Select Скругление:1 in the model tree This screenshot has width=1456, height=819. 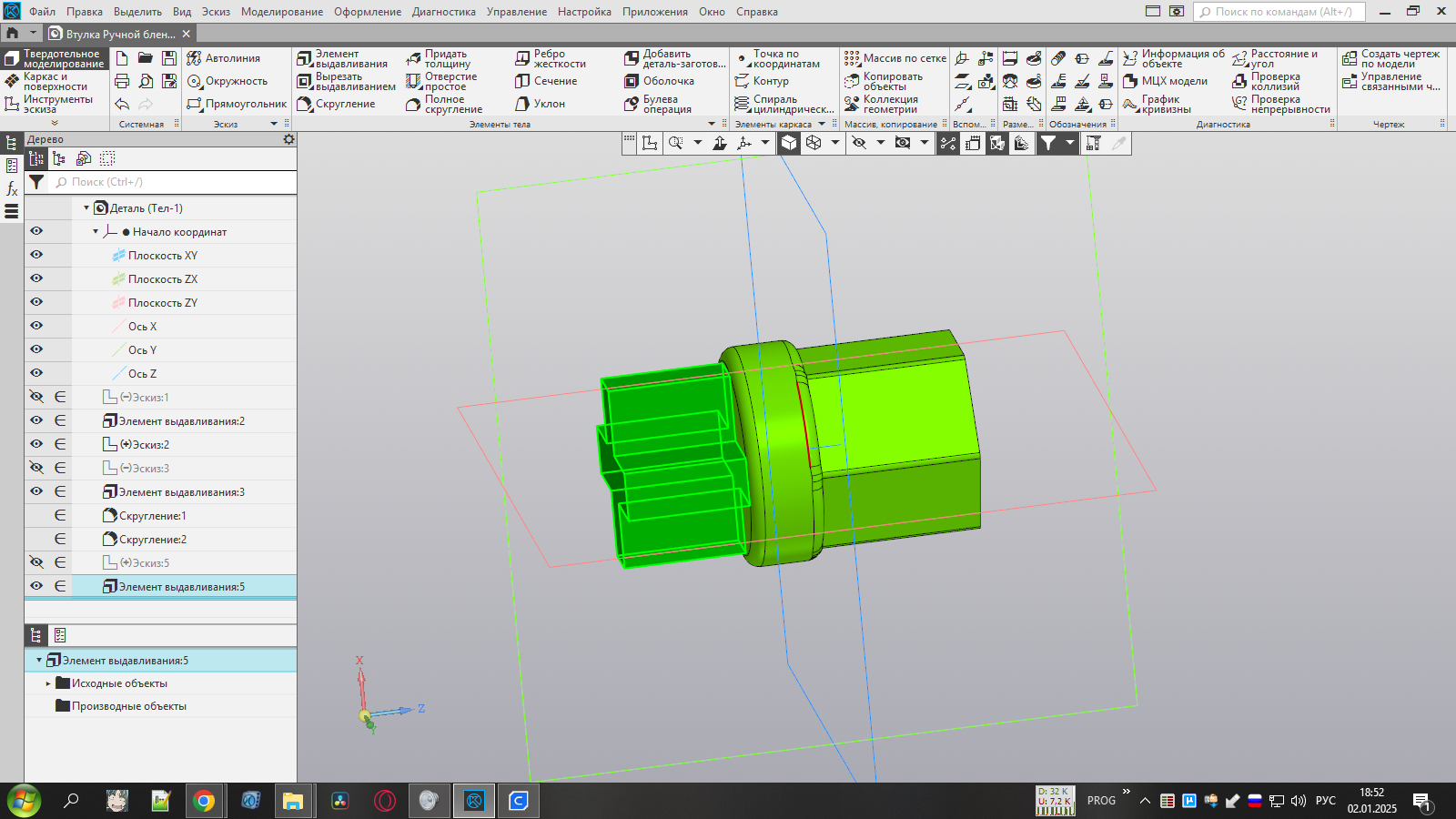pos(153,515)
